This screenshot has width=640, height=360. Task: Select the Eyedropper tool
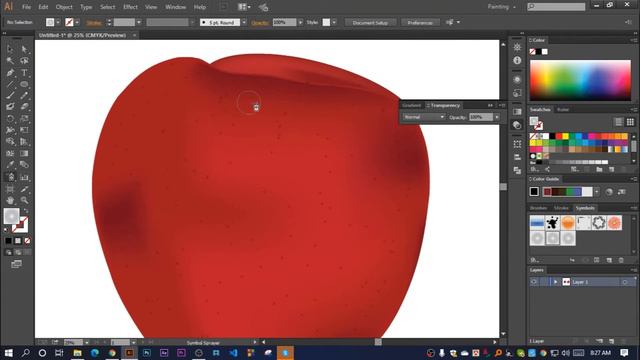click(x=10, y=165)
